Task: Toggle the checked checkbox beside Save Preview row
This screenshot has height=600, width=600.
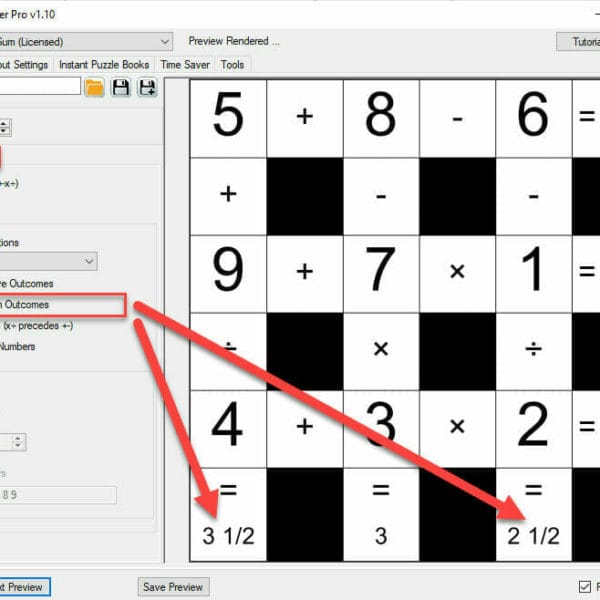Action: pyautogui.click(x=584, y=586)
